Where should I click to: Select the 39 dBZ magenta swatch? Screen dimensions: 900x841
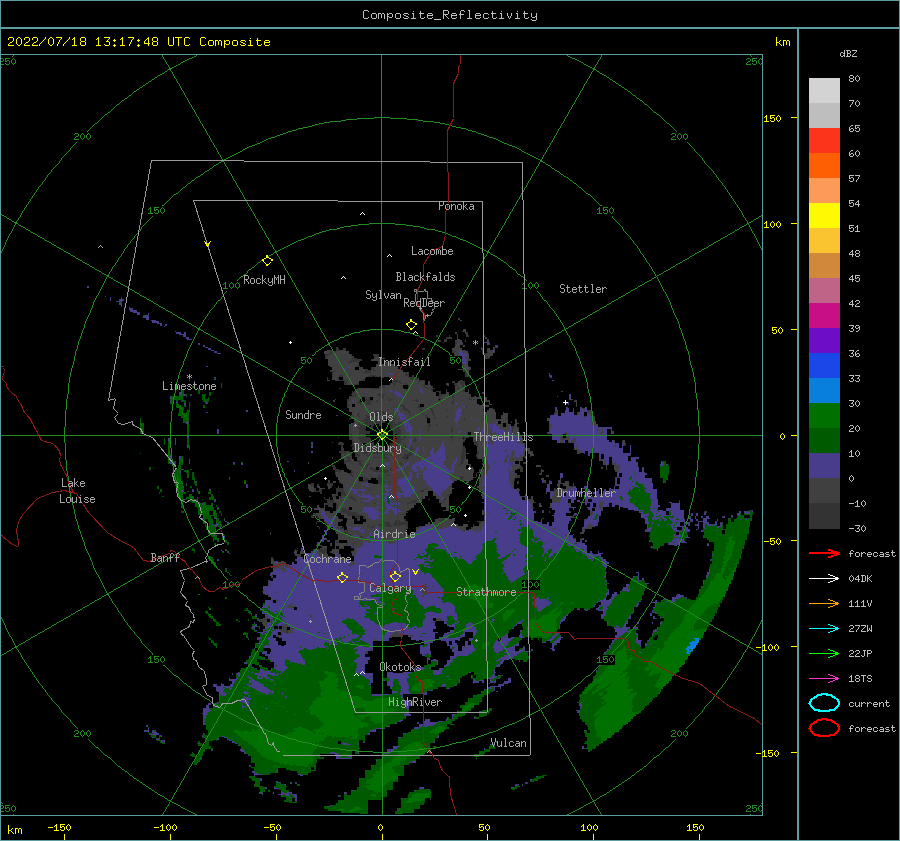pos(824,315)
